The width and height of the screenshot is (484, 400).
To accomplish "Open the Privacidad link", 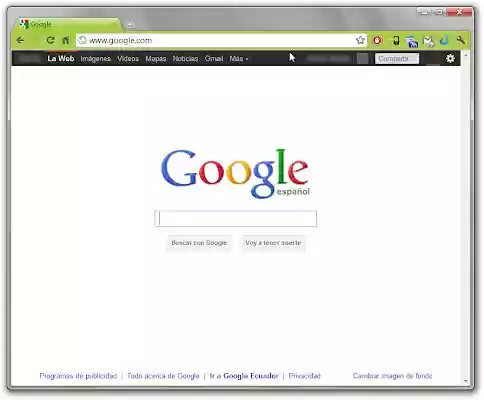I will [x=304, y=376].
